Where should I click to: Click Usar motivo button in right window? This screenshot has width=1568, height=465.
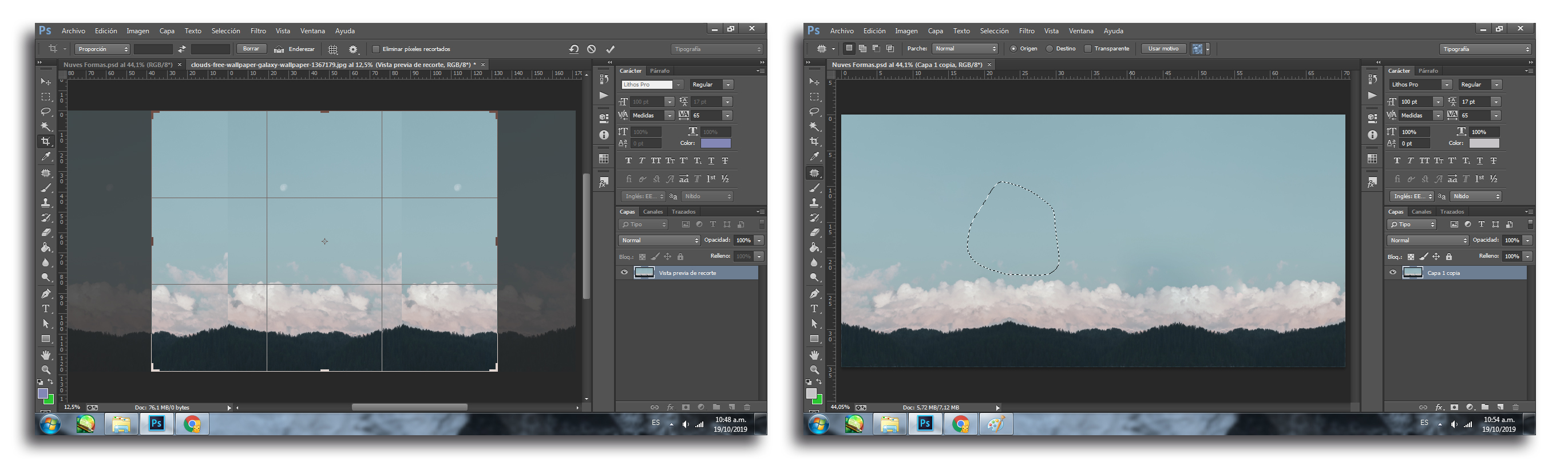(x=1163, y=49)
